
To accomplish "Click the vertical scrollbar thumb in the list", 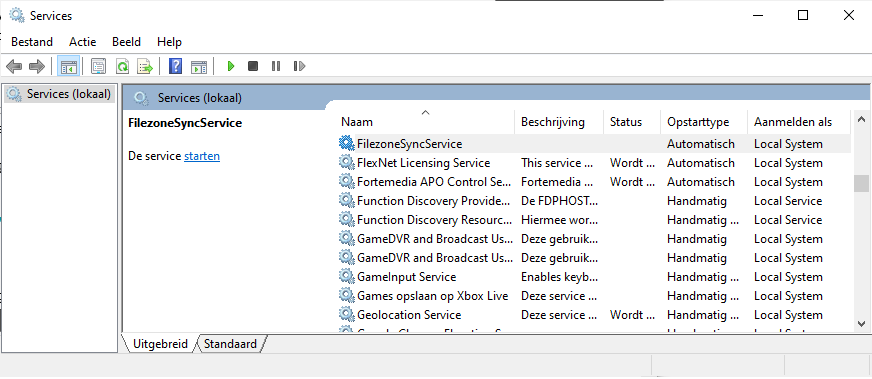I will tap(861, 183).
